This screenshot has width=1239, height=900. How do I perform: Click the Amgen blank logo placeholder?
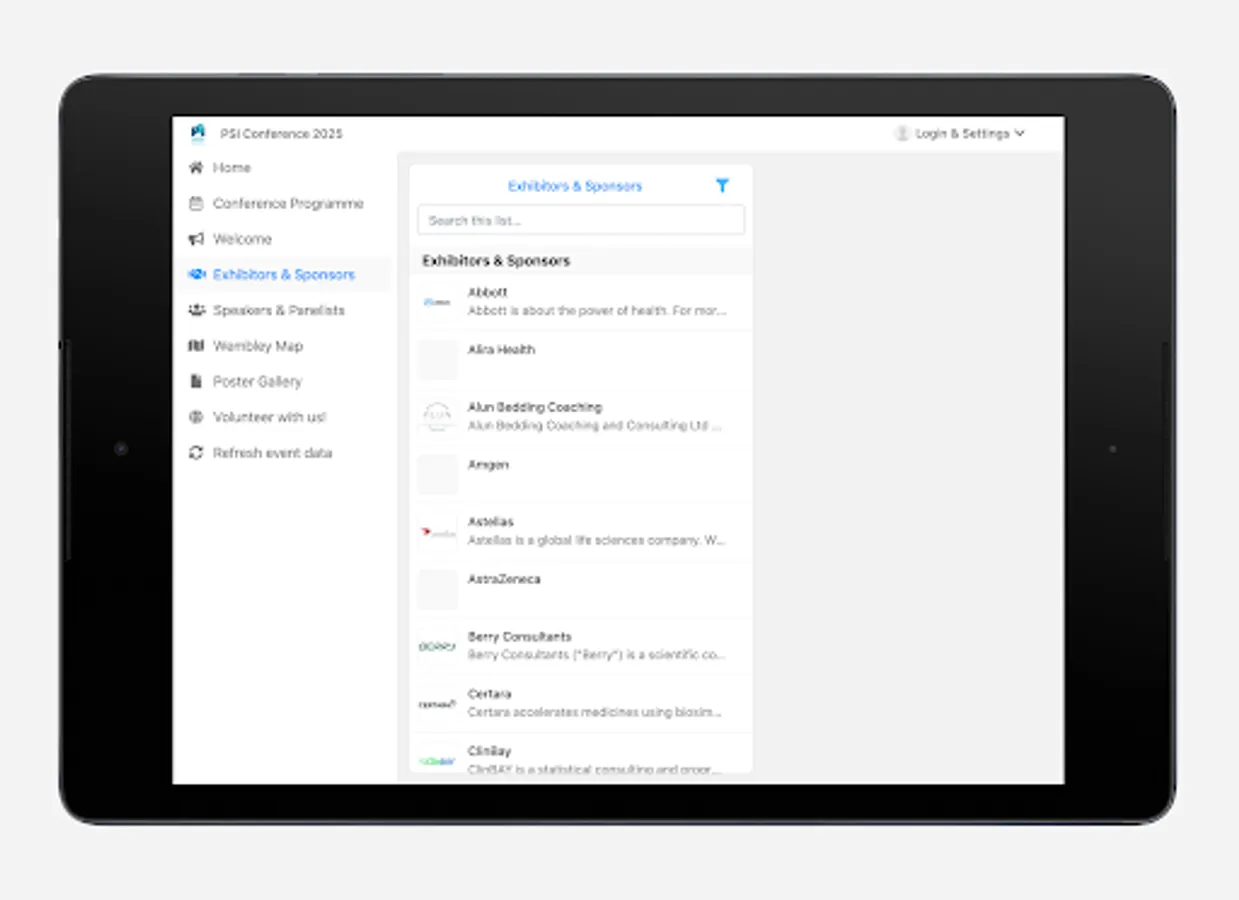pos(437,475)
